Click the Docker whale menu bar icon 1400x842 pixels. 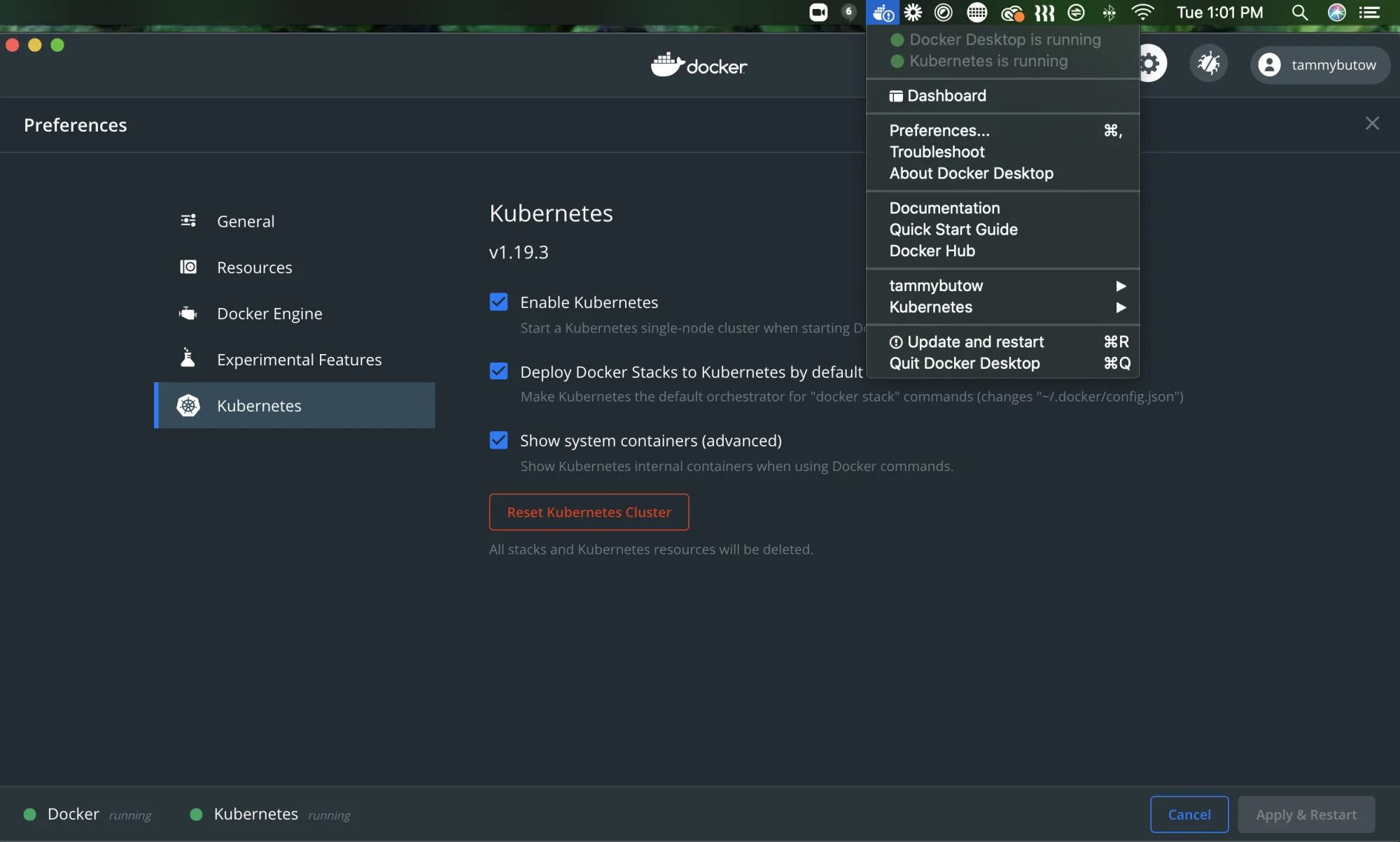[883, 13]
